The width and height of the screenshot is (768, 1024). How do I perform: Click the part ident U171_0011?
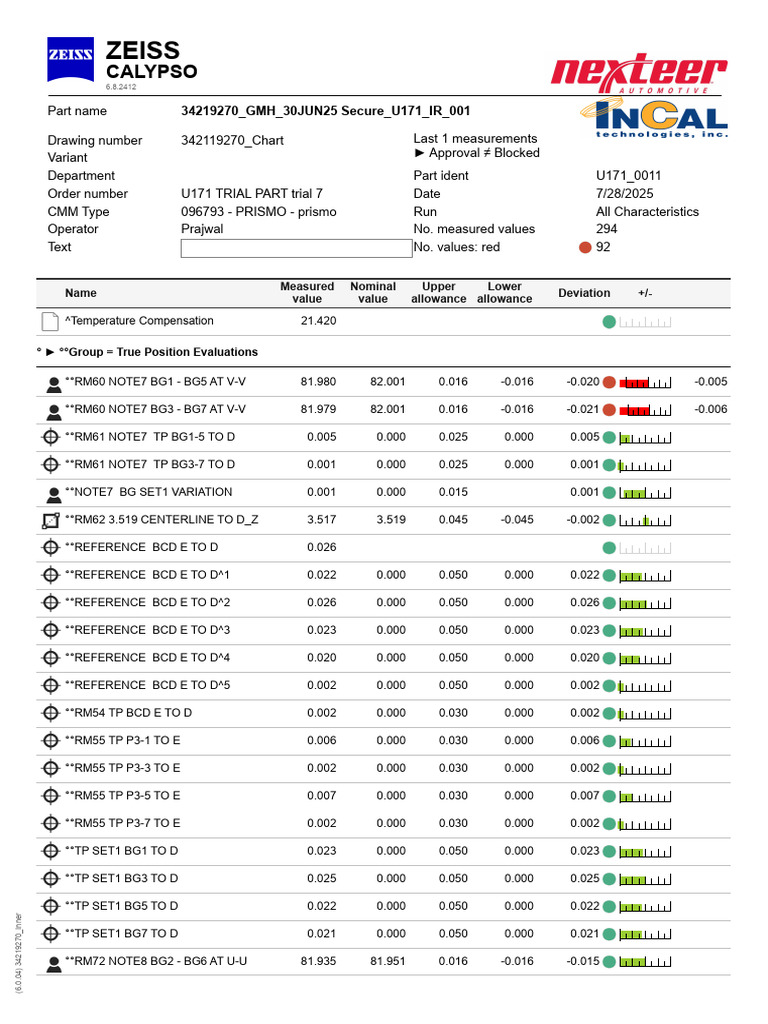[x=629, y=176]
